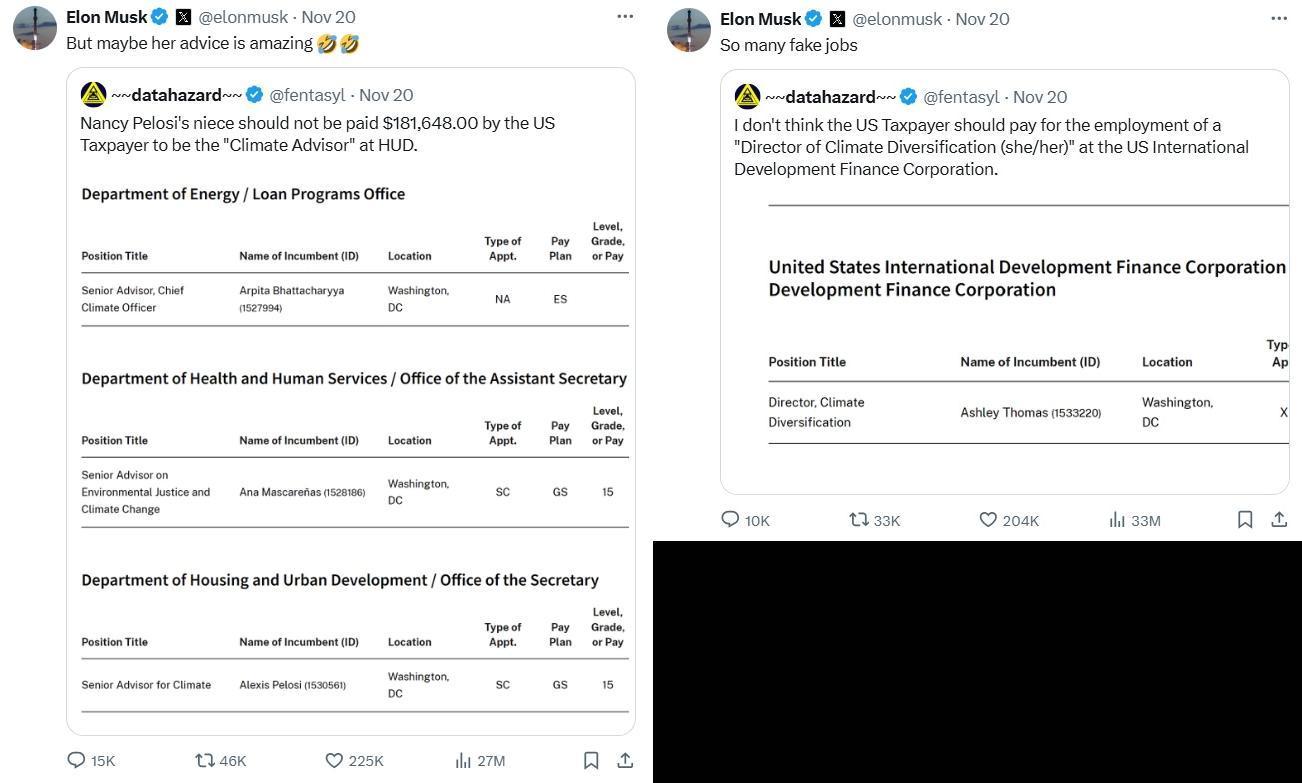Image resolution: width=1302 pixels, height=783 pixels.
Task: View analytics showing 33M views
Action: click(1117, 520)
